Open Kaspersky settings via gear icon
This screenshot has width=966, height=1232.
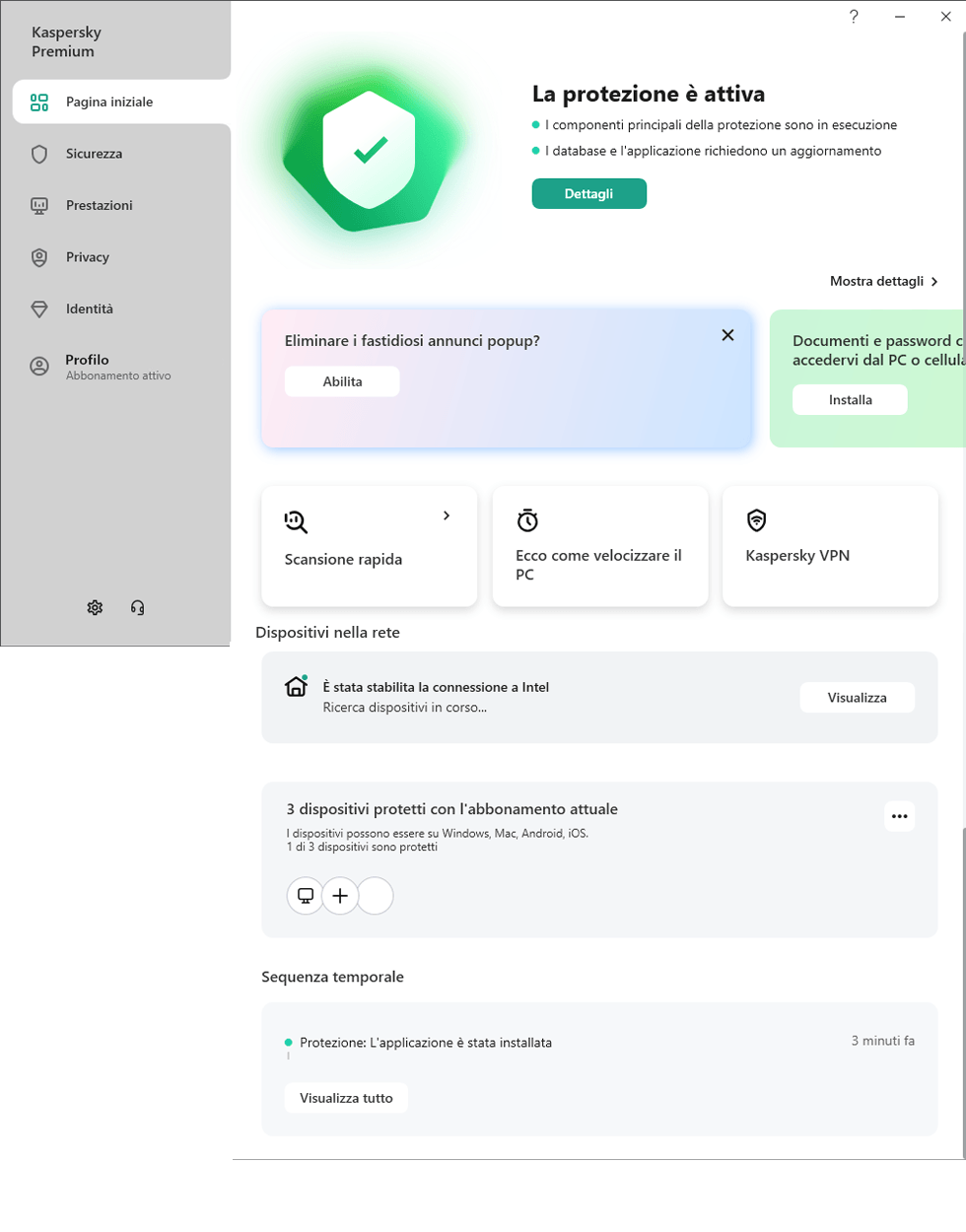pyautogui.click(x=95, y=607)
